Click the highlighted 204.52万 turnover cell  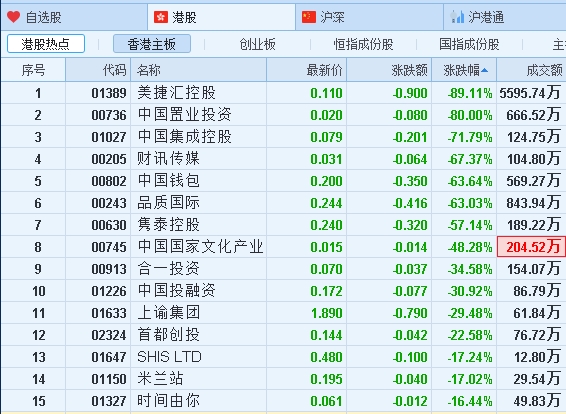(x=531, y=247)
